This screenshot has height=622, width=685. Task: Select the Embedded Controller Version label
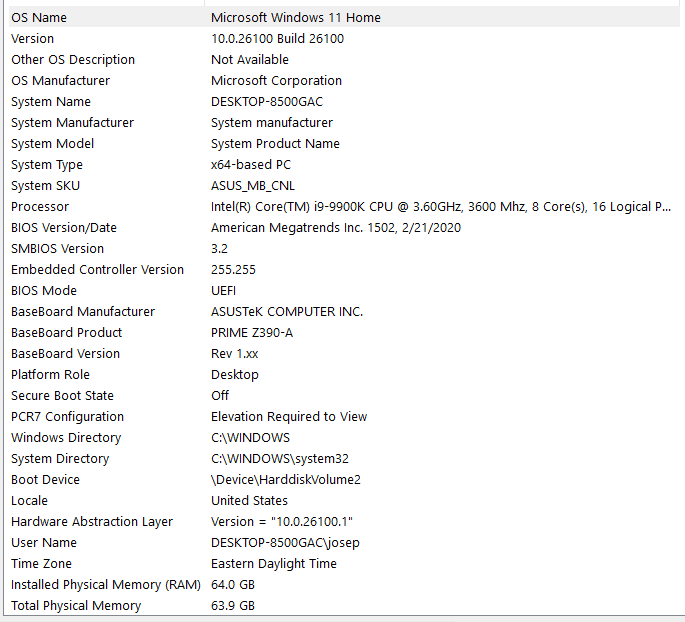(x=97, y=270)
